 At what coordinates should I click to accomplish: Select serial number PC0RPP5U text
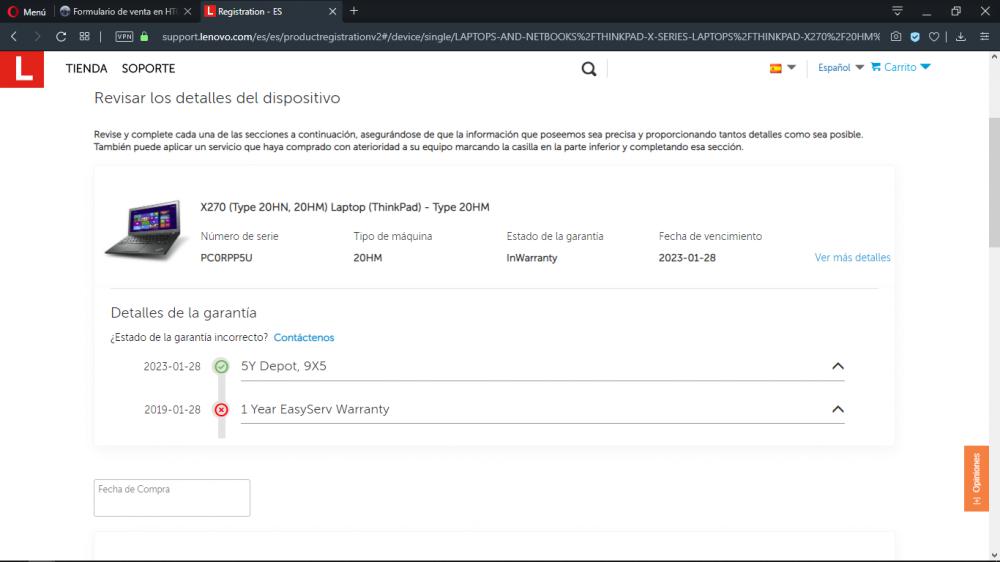(226, 258)
